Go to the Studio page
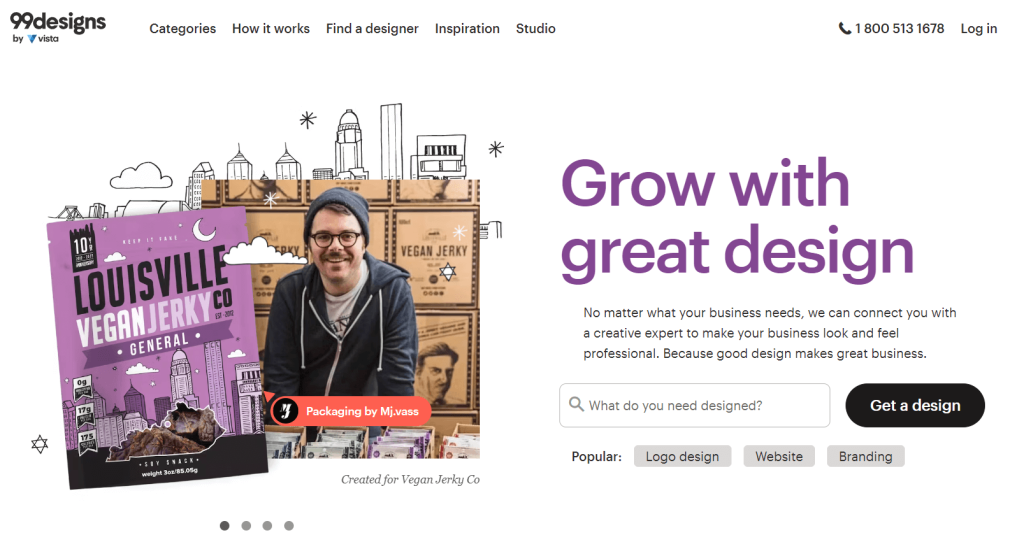 (536, 29)
